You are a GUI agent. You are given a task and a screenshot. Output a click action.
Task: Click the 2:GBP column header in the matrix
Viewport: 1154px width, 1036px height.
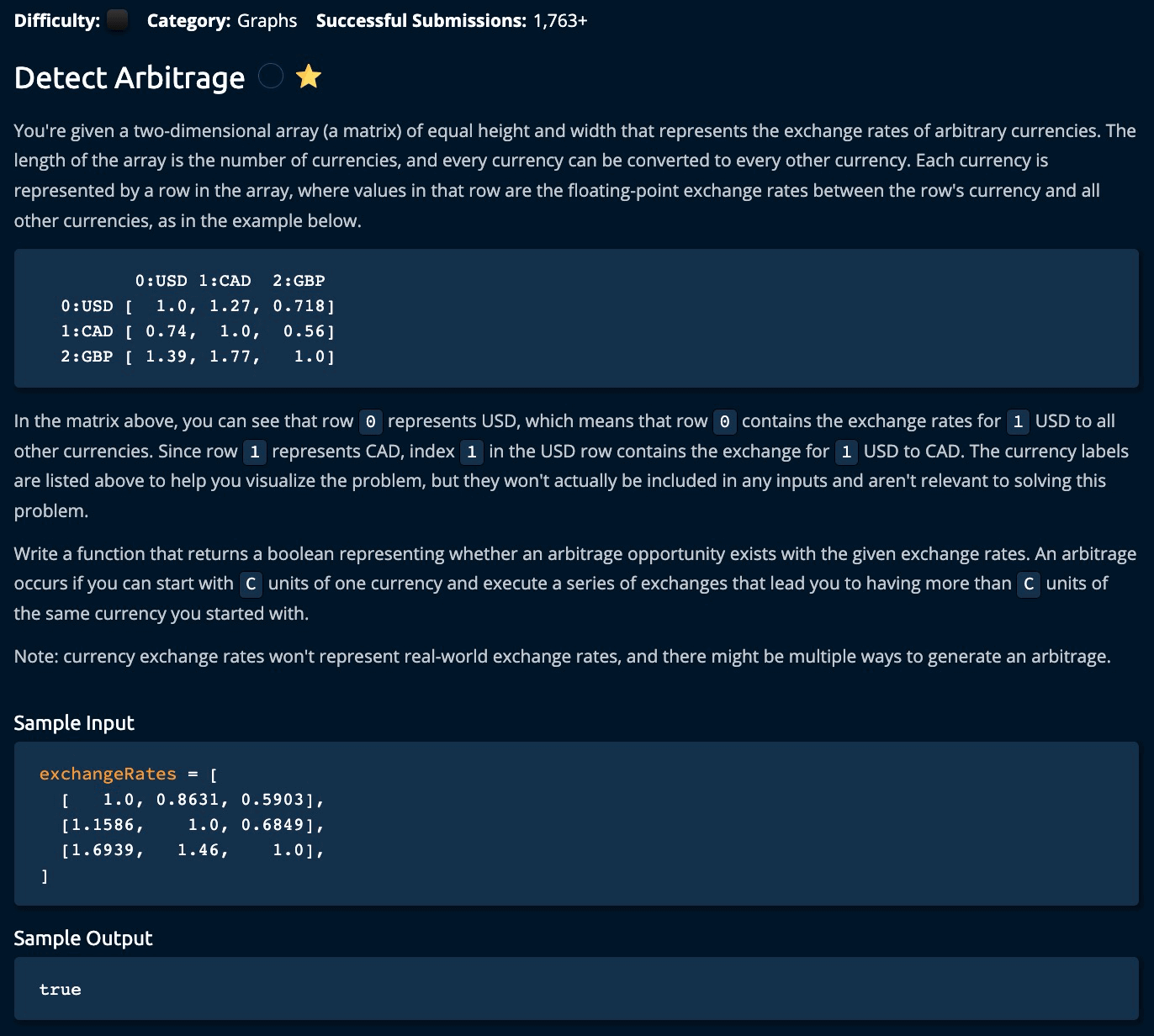coord(299,281)
